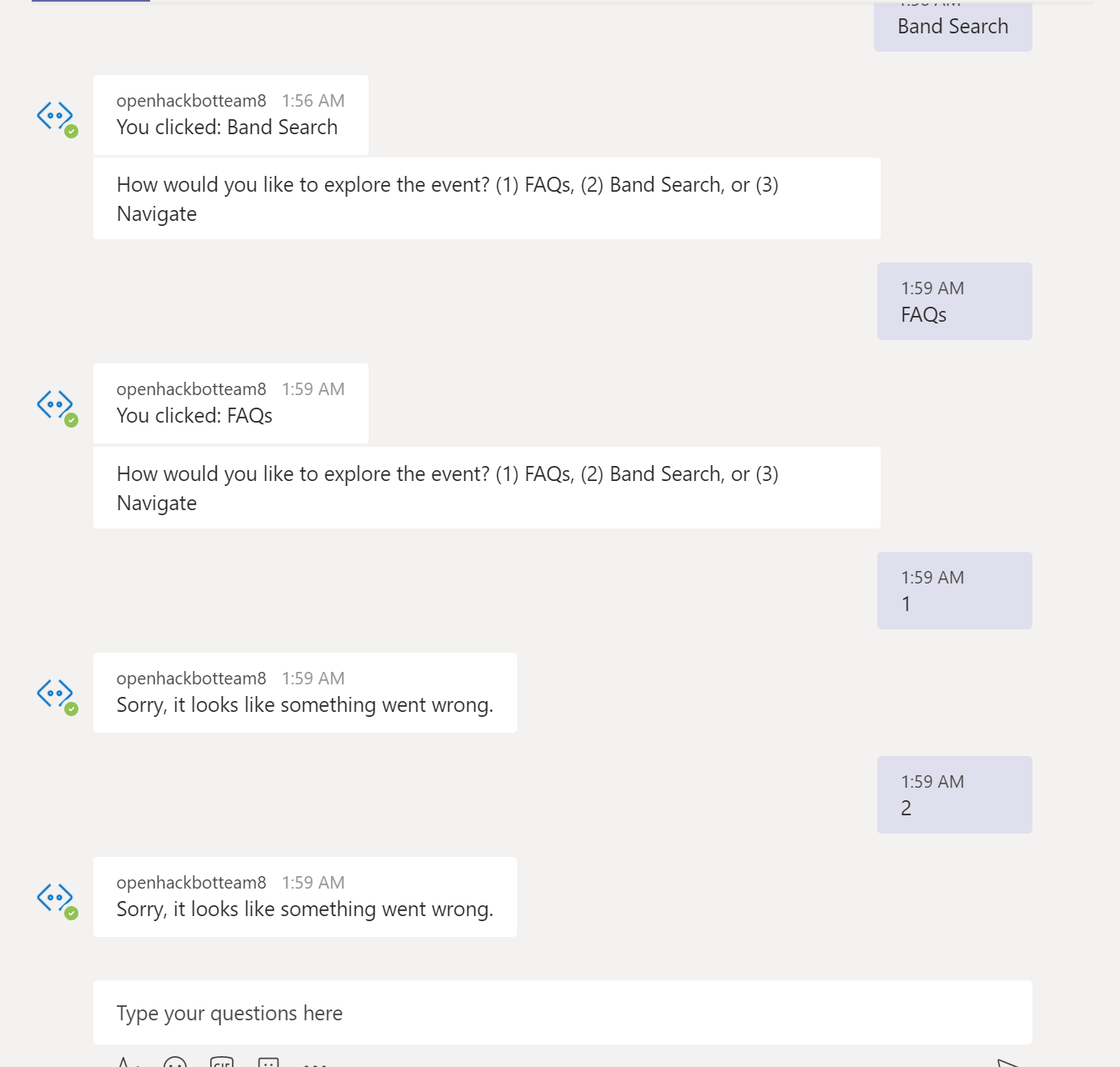This screenshot has height=1067, width=1120.
Task: Click the '2' message you sent
Action: click(x=906, y=807)
